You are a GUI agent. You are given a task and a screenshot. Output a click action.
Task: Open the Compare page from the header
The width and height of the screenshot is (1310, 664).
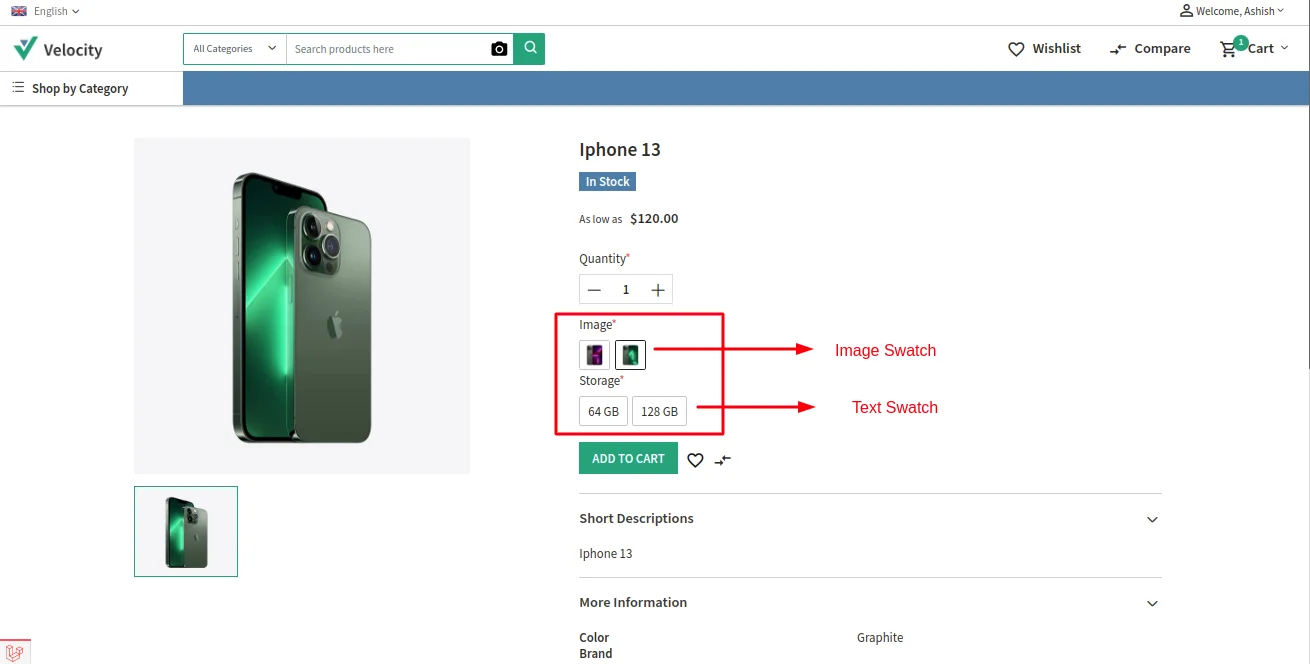pos(1150,49)
